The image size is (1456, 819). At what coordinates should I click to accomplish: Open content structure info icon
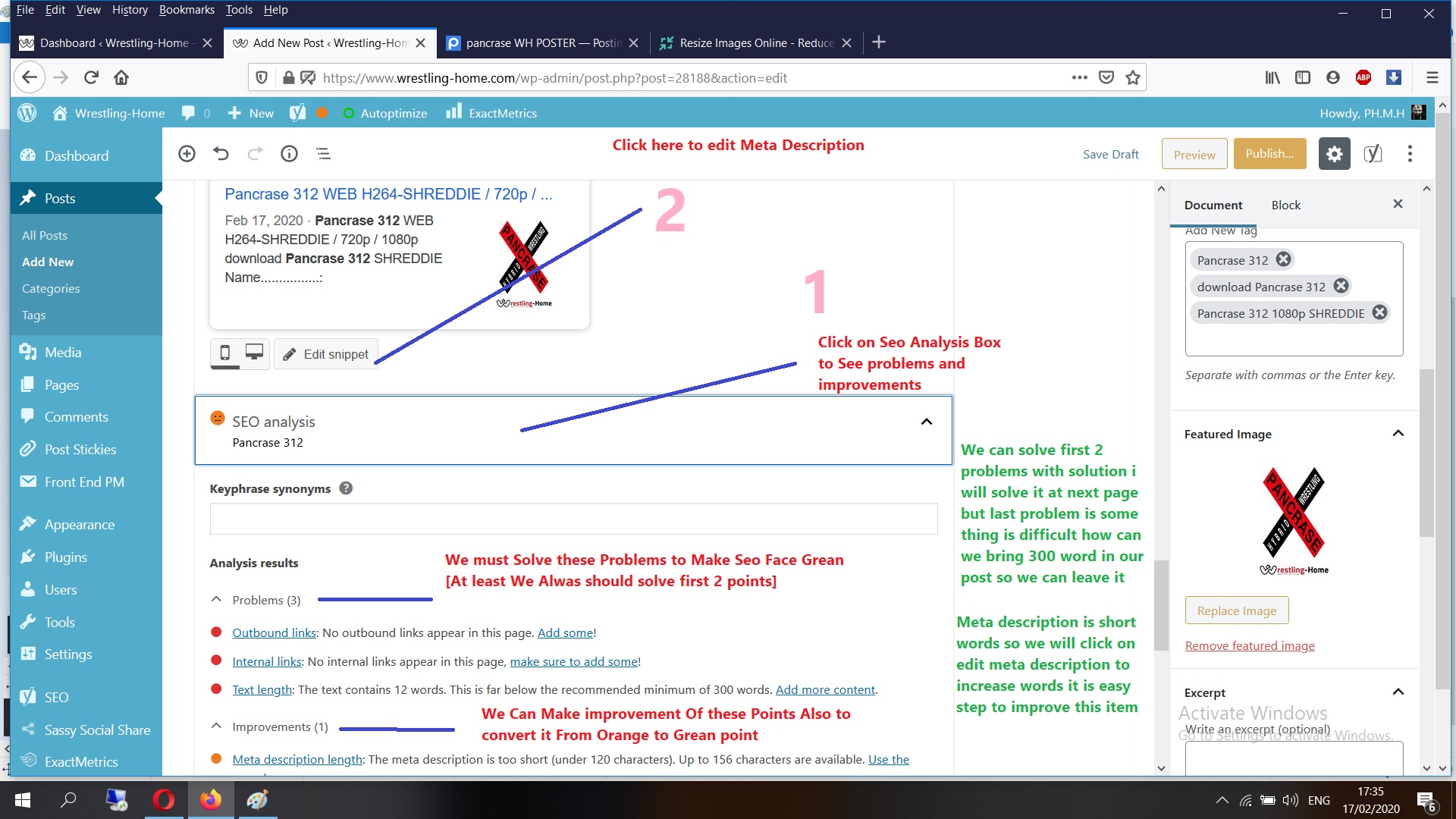[x=289, y=154]
